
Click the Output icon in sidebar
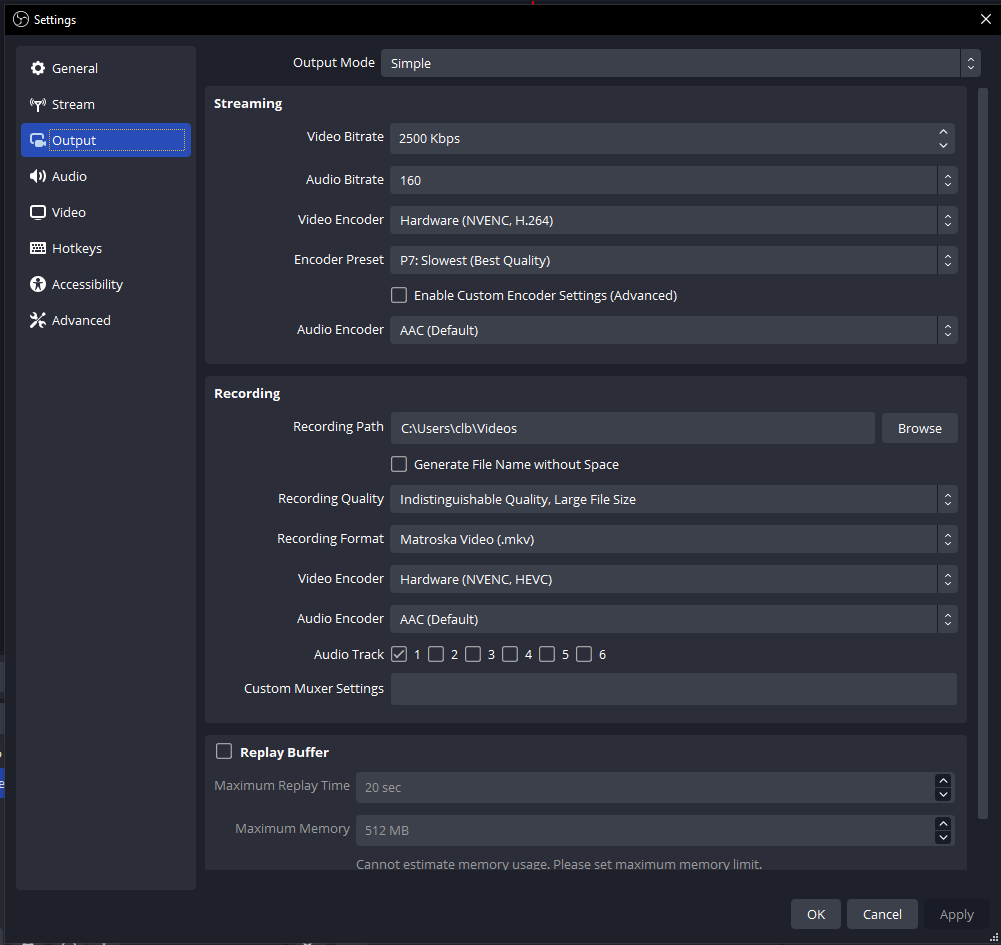pyautogui.click(x=38, y=140)
